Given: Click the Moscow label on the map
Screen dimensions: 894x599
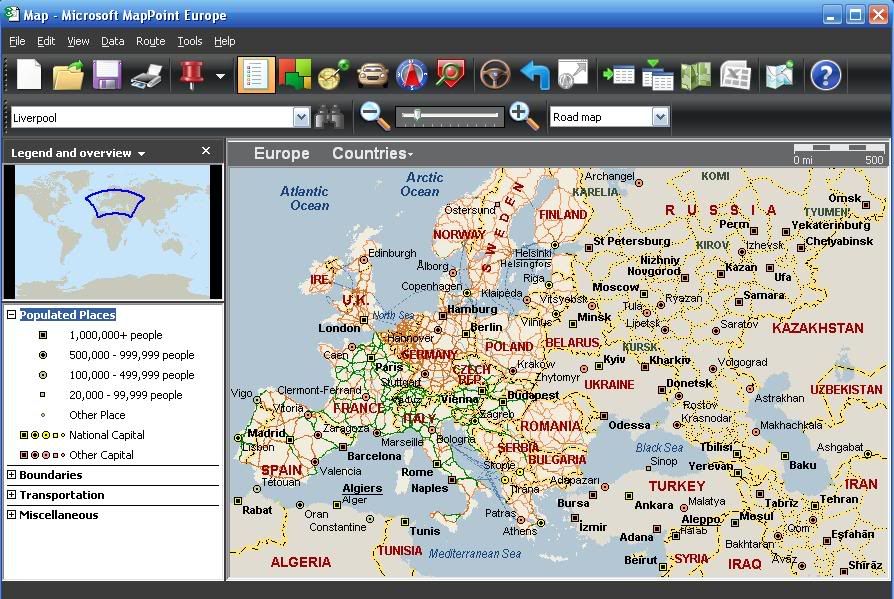Looking at the screenshot, I should (x=616, y=287).
